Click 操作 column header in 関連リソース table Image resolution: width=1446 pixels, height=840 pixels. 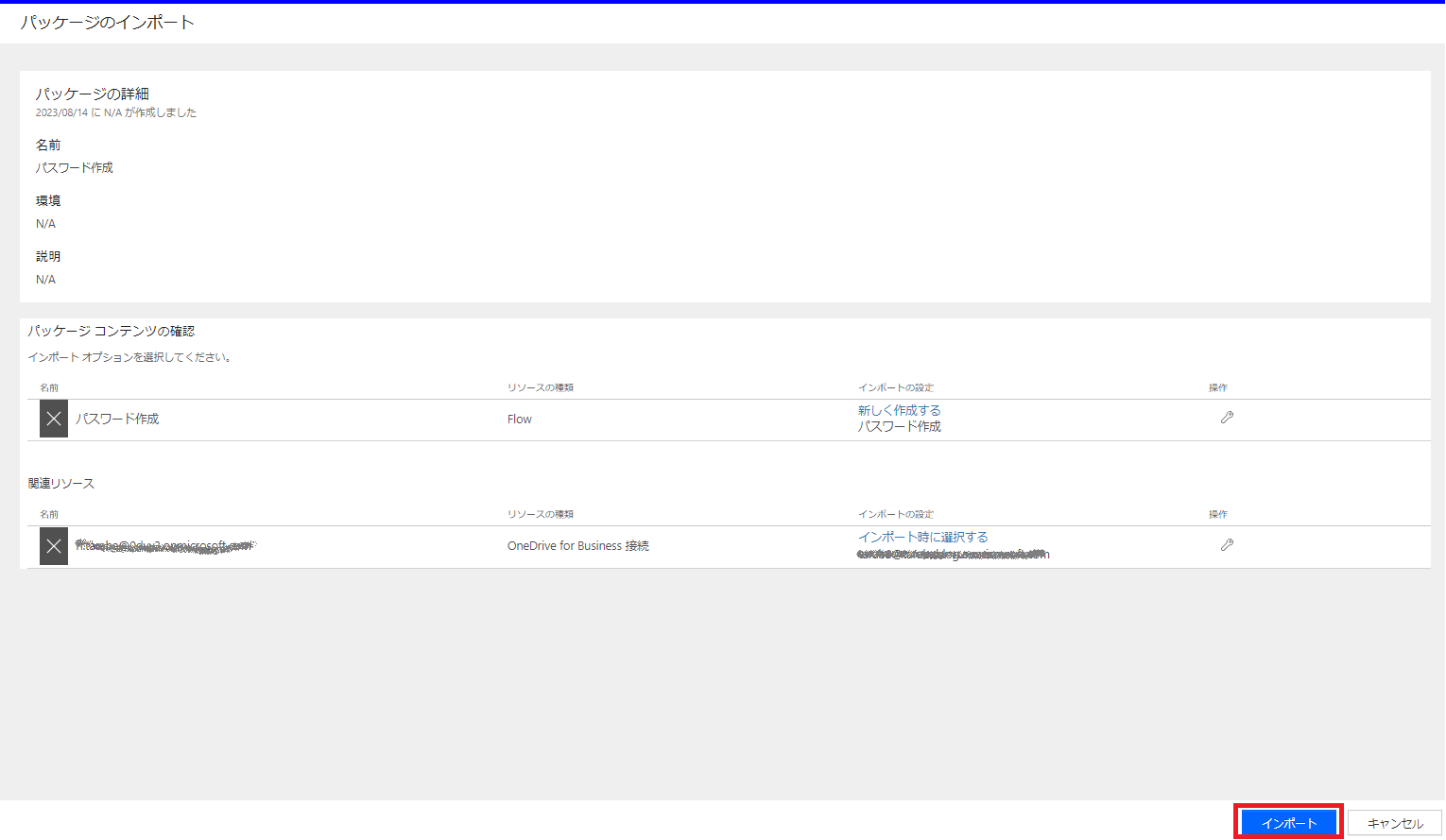[x=1217, y=515]
